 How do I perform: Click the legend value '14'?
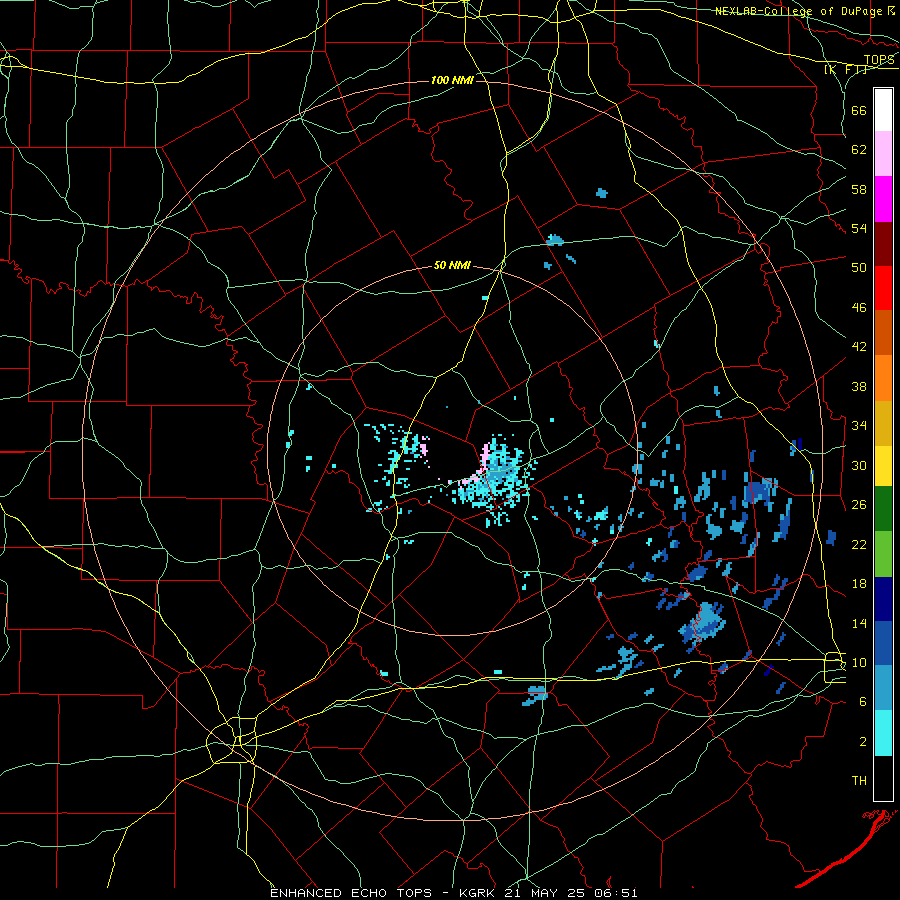click(x=859, y=623)
